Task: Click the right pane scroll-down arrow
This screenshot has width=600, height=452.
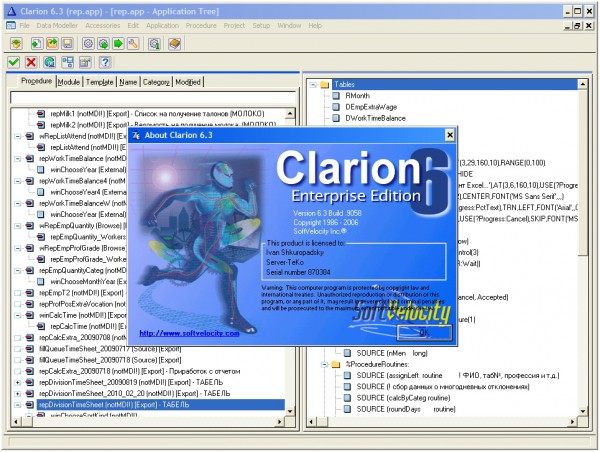Action: [583, 411]
